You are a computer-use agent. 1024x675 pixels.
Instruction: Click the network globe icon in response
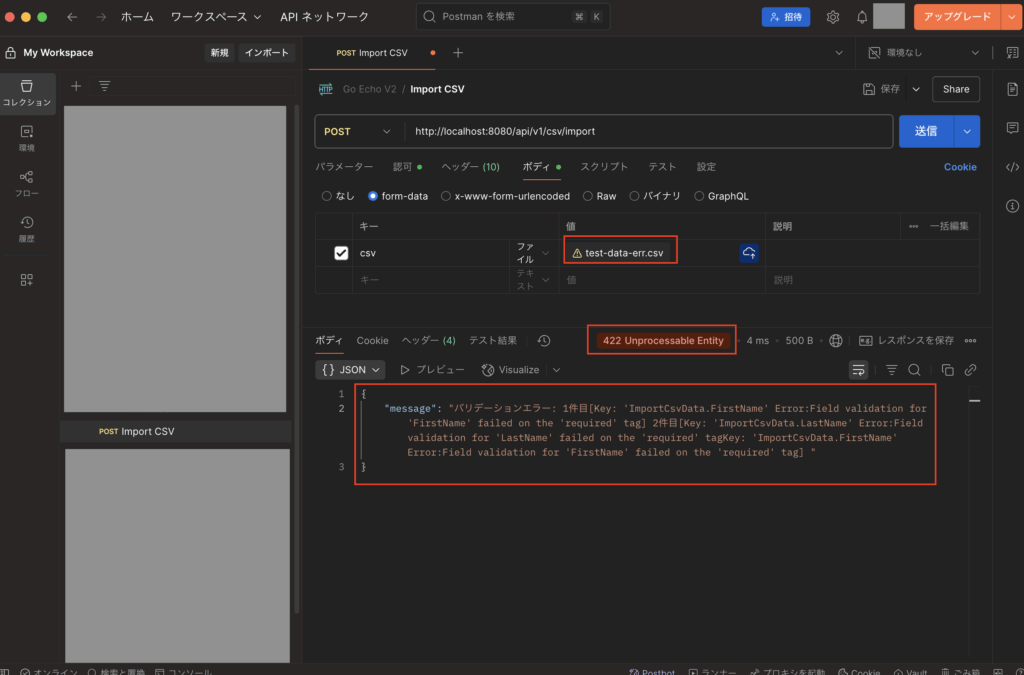(x=835, y=341)
